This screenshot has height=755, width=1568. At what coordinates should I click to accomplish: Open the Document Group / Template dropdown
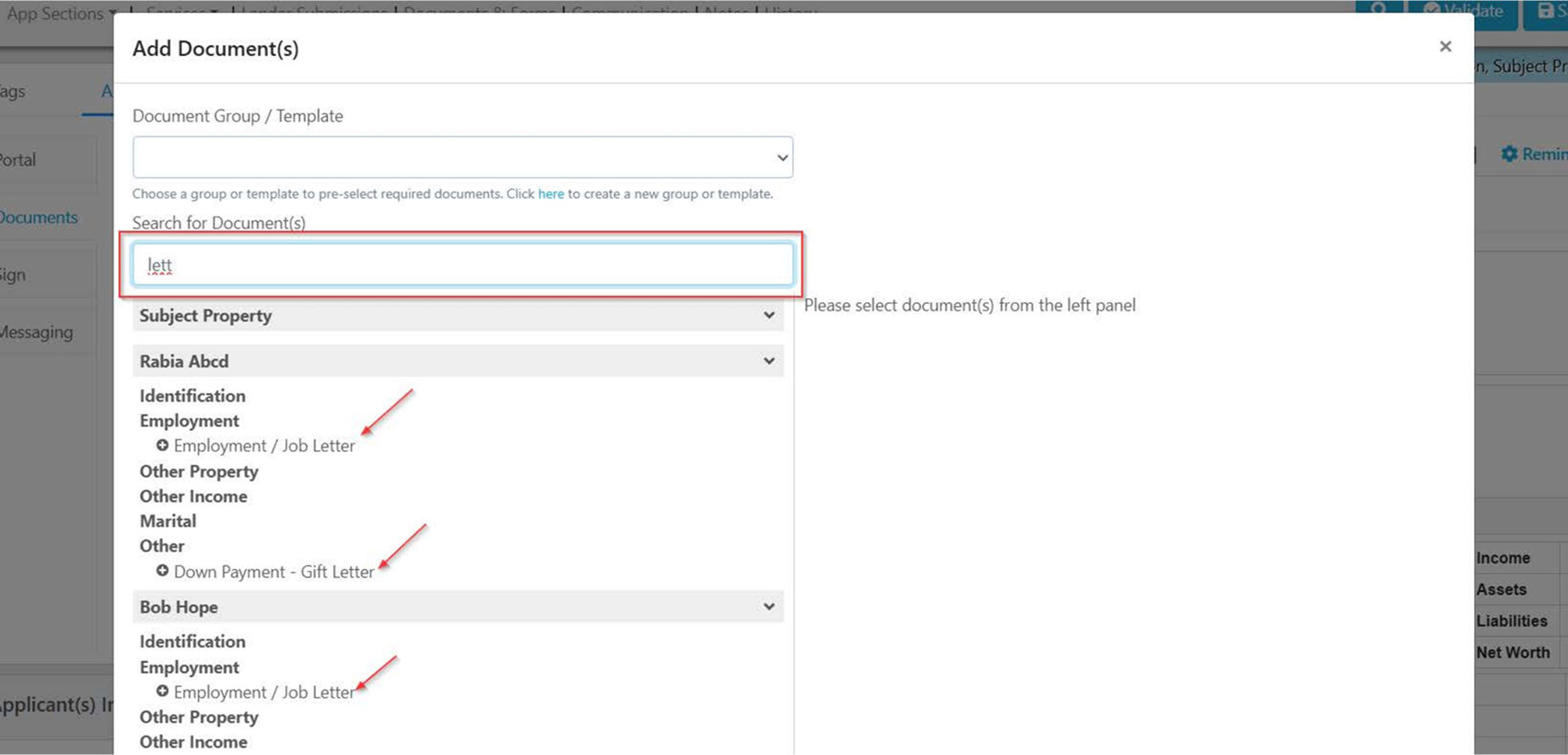[x=462, y=157]
